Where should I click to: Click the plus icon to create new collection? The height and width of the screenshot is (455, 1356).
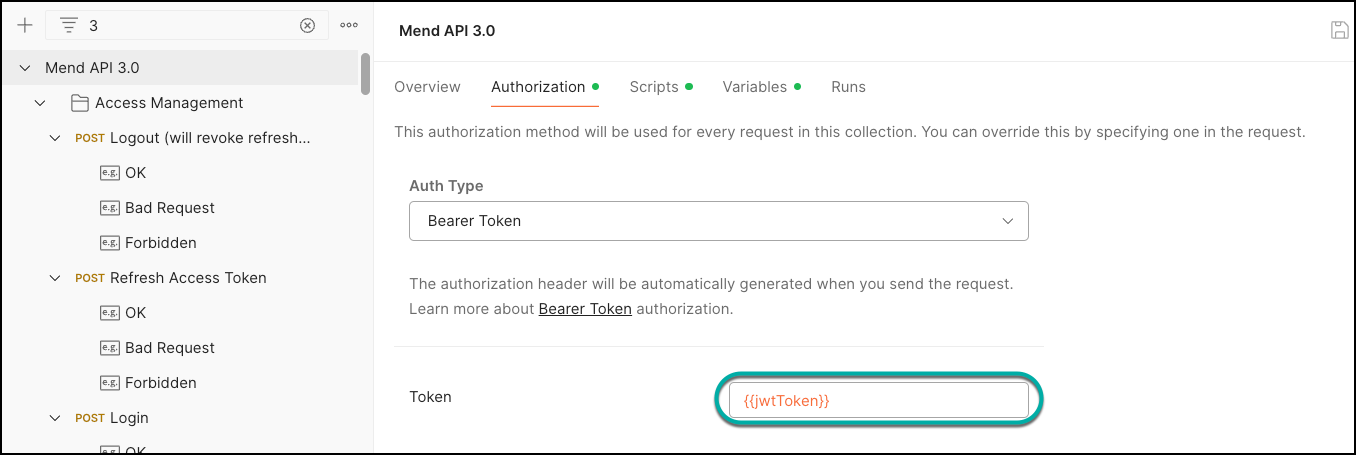coord(25,25)
